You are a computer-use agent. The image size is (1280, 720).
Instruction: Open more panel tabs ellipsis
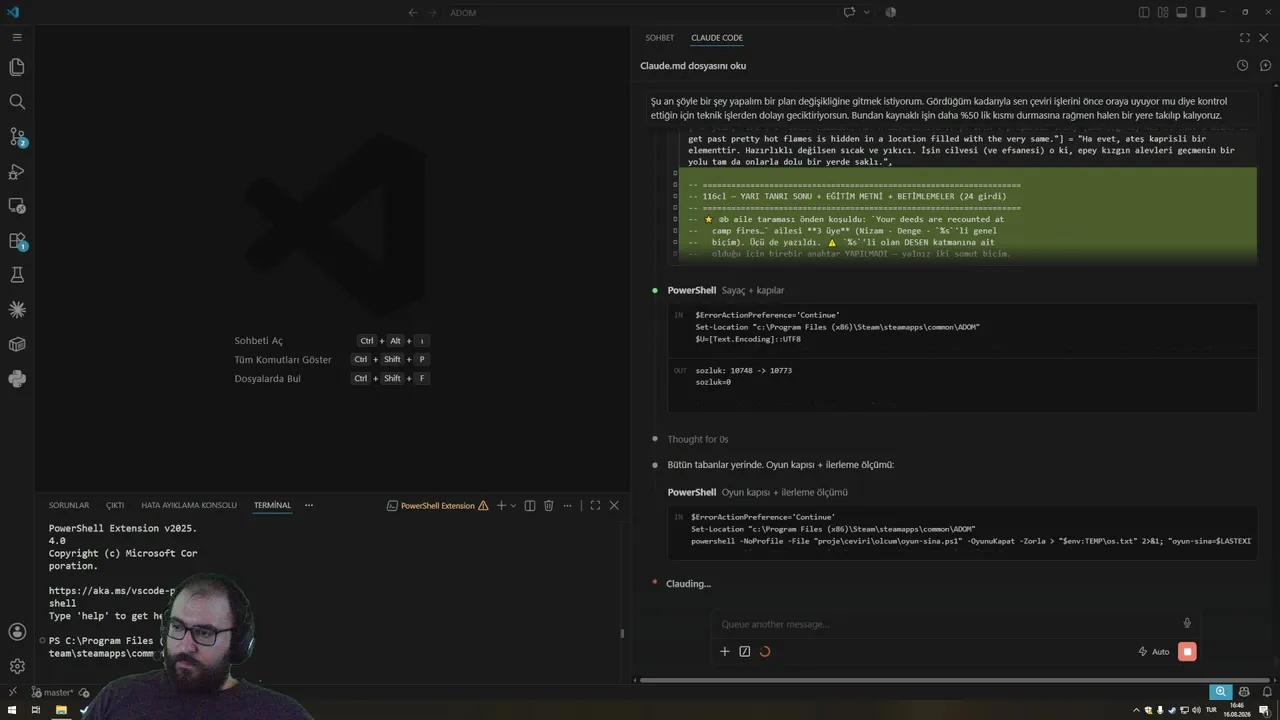point(309,506)
